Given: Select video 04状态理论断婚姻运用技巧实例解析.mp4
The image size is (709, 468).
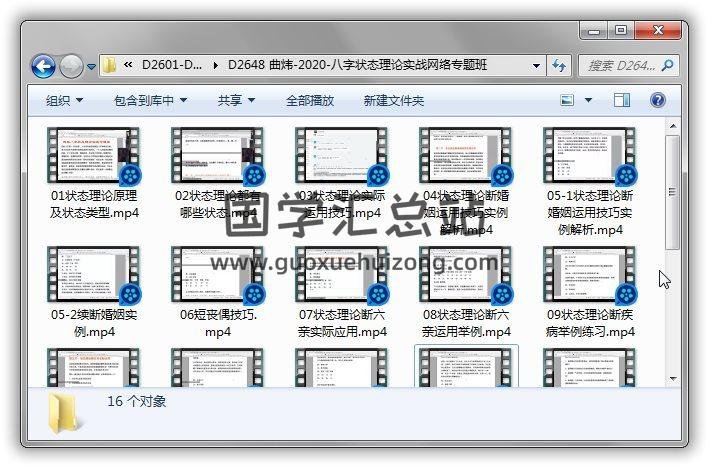Looking at the screenshot, I should (x=466, y=182).
